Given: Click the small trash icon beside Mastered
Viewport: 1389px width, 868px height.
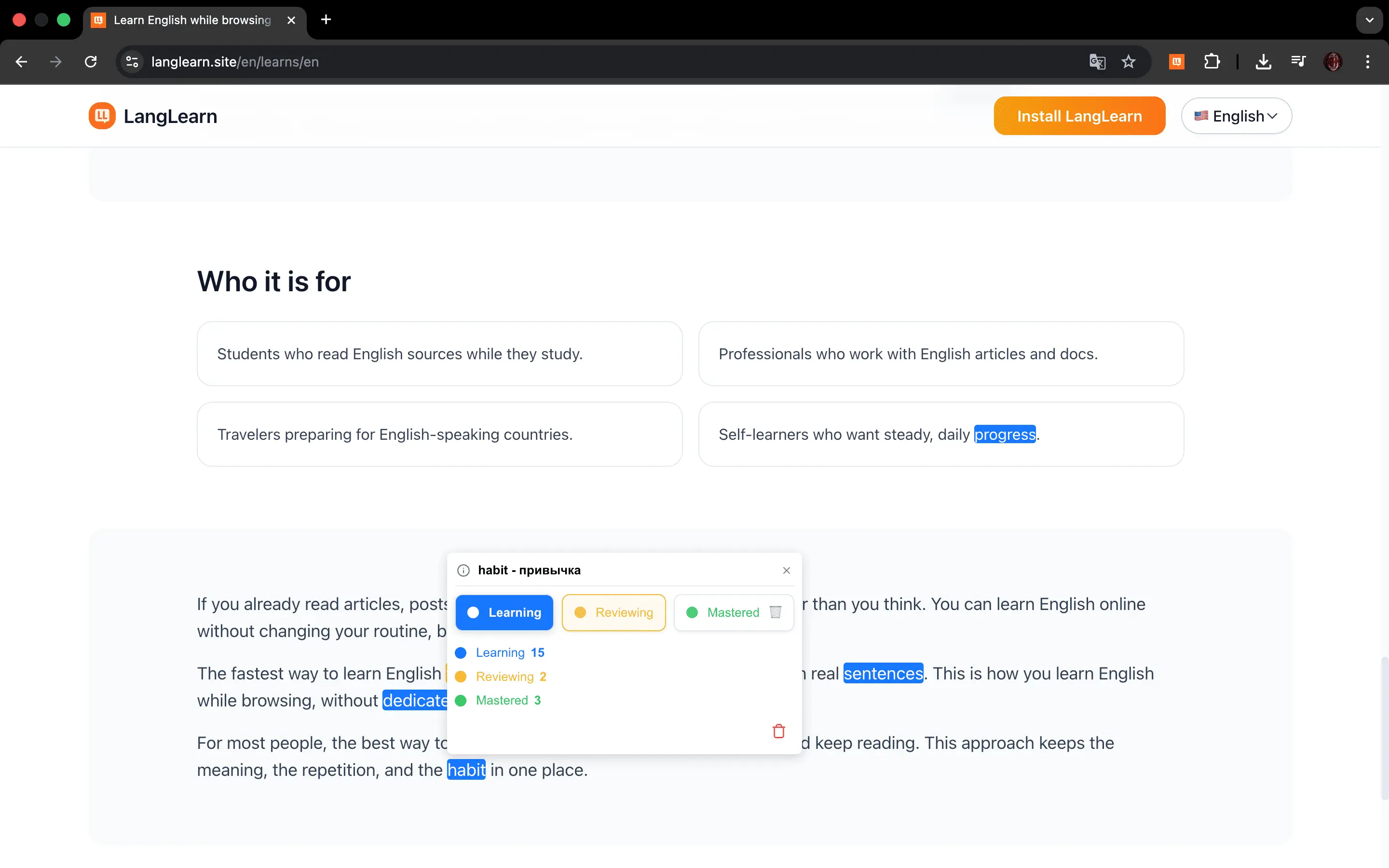Looking at the screenshot, I should click(x=776, y=612).
